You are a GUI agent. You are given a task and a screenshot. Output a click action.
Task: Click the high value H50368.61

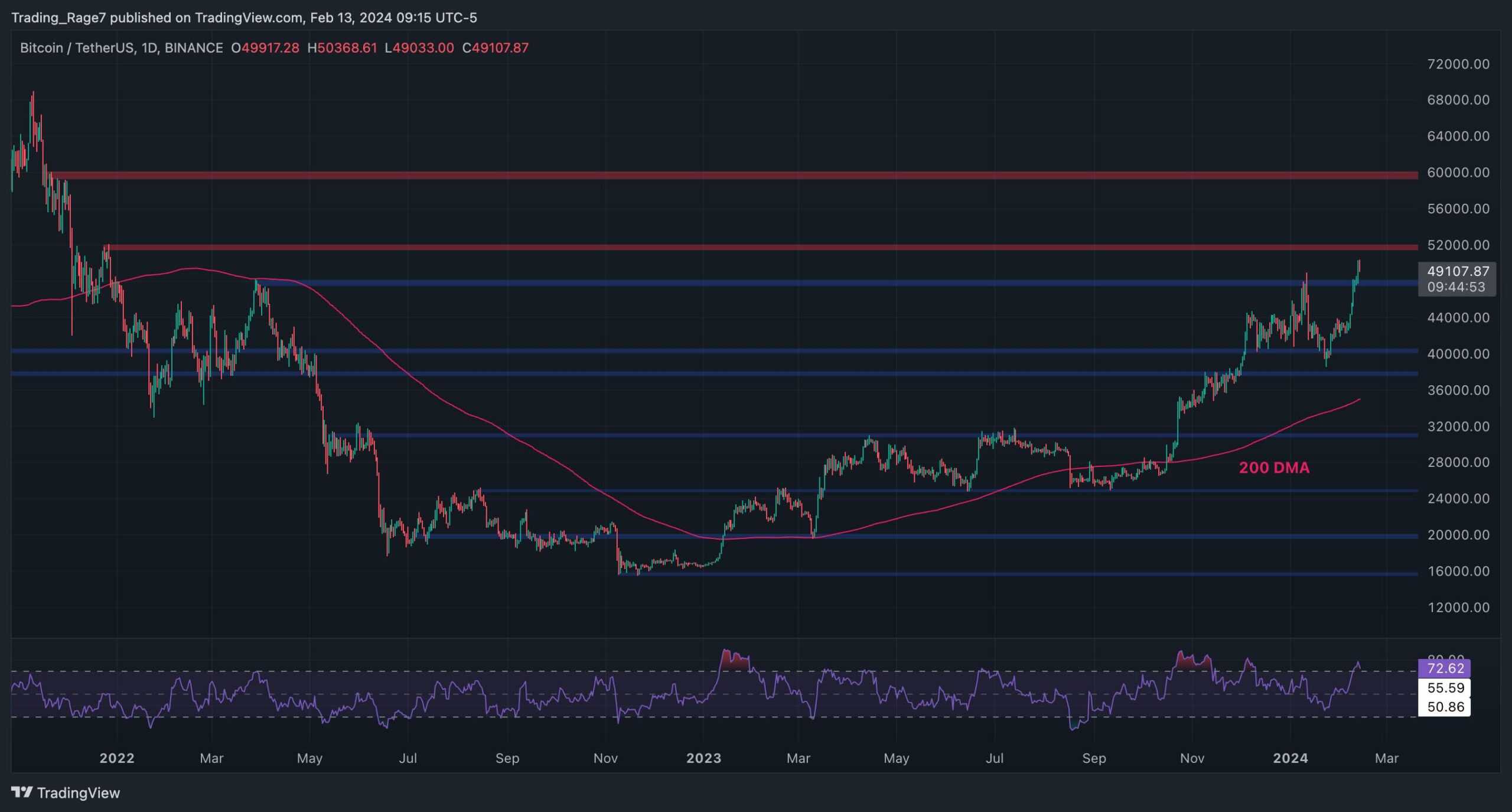(x=342, y=48)
